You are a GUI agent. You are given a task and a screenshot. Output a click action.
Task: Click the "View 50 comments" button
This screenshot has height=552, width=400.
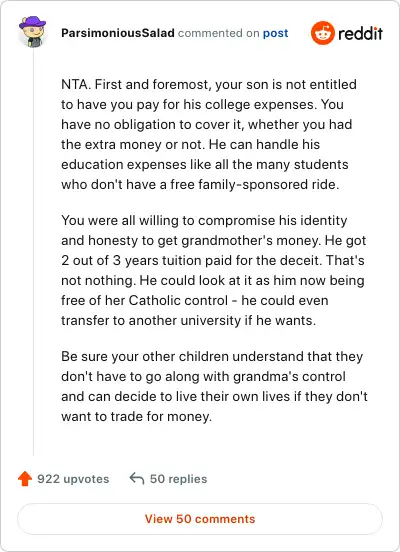point(200,519)
